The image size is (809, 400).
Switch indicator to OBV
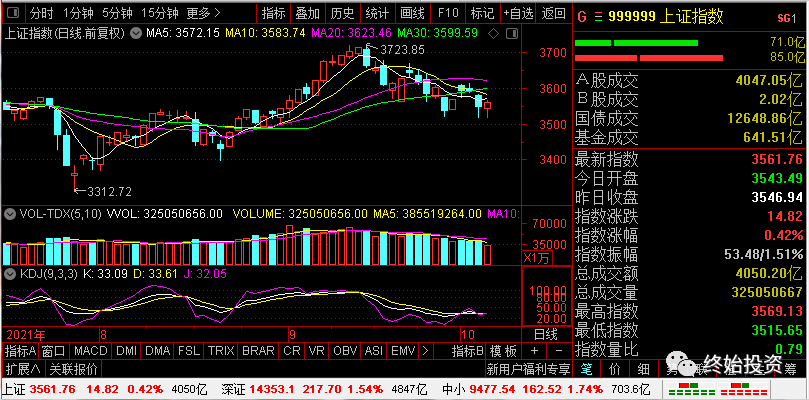pyautogui.click(x=345, y=351)
